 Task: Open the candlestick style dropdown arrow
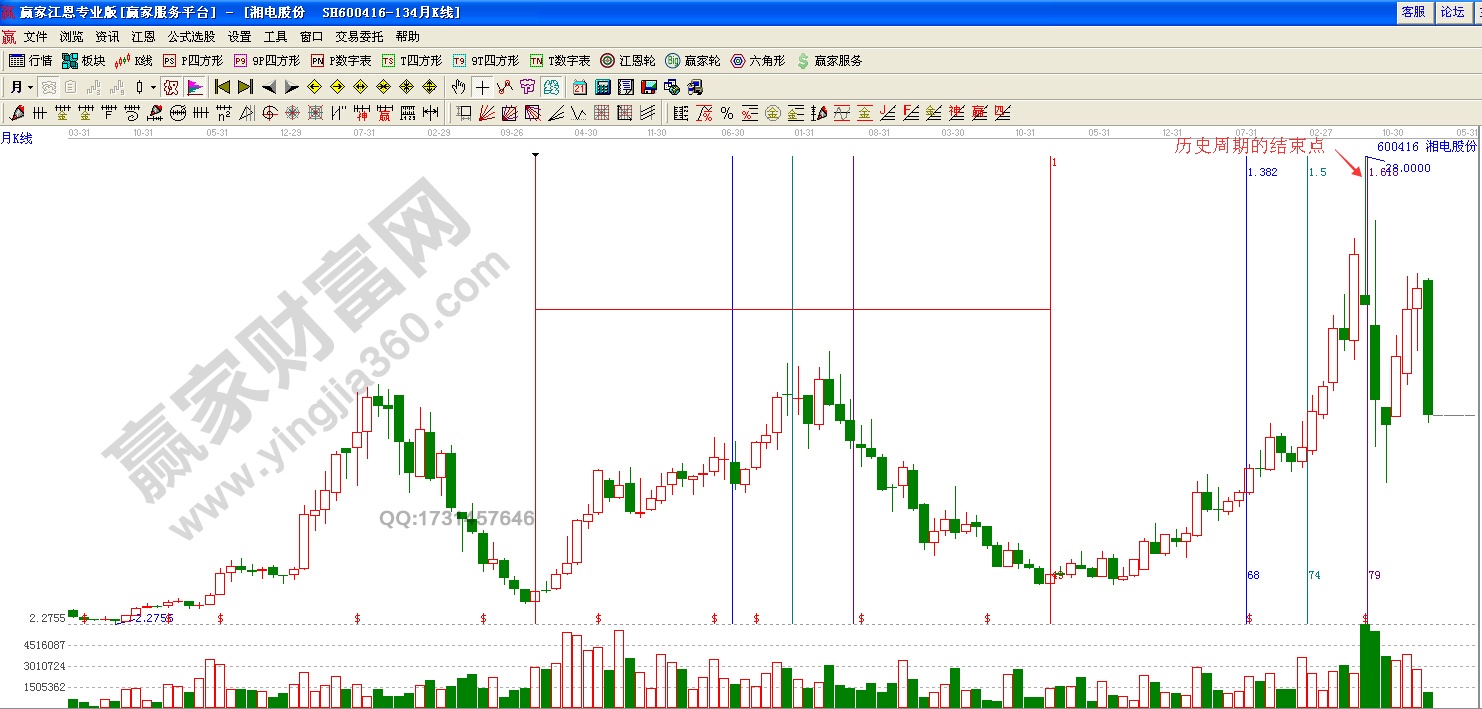153,87
